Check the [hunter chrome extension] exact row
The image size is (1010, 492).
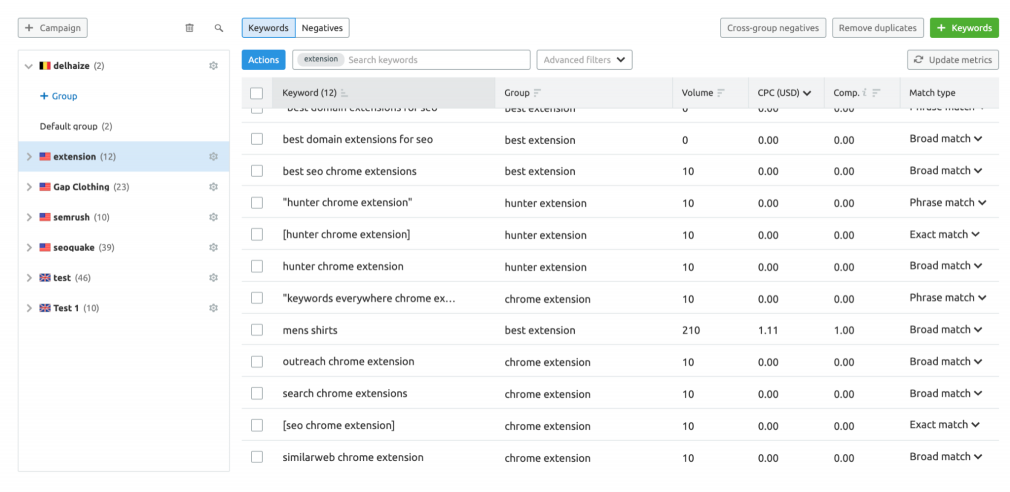257,234
